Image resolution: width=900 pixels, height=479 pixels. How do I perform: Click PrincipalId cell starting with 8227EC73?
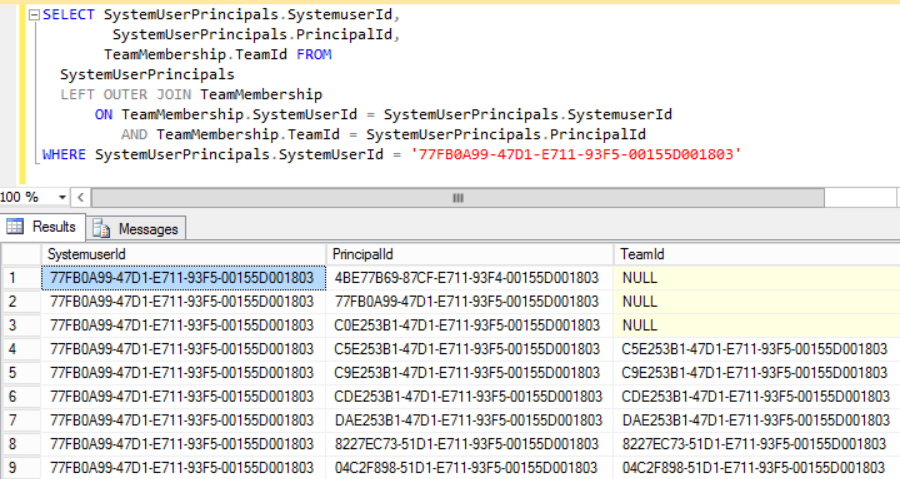[470, 444]
